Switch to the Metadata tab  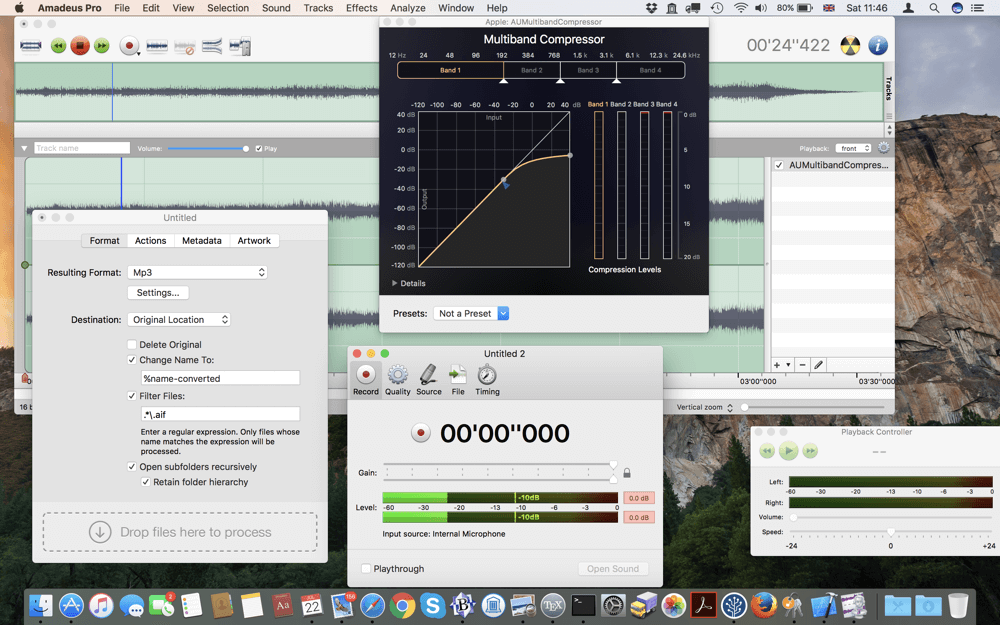pos(202,240)
